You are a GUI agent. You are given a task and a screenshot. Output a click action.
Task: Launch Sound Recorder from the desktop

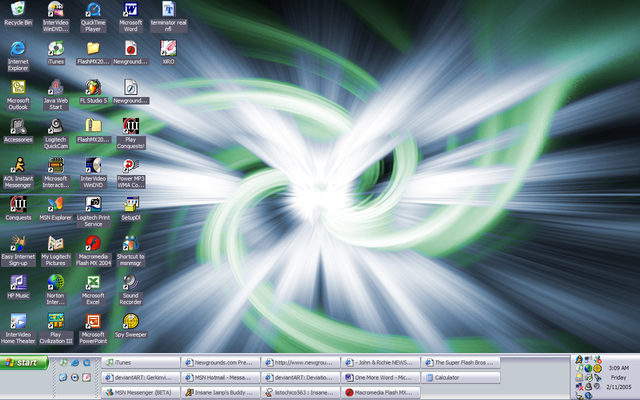[131, 290]
